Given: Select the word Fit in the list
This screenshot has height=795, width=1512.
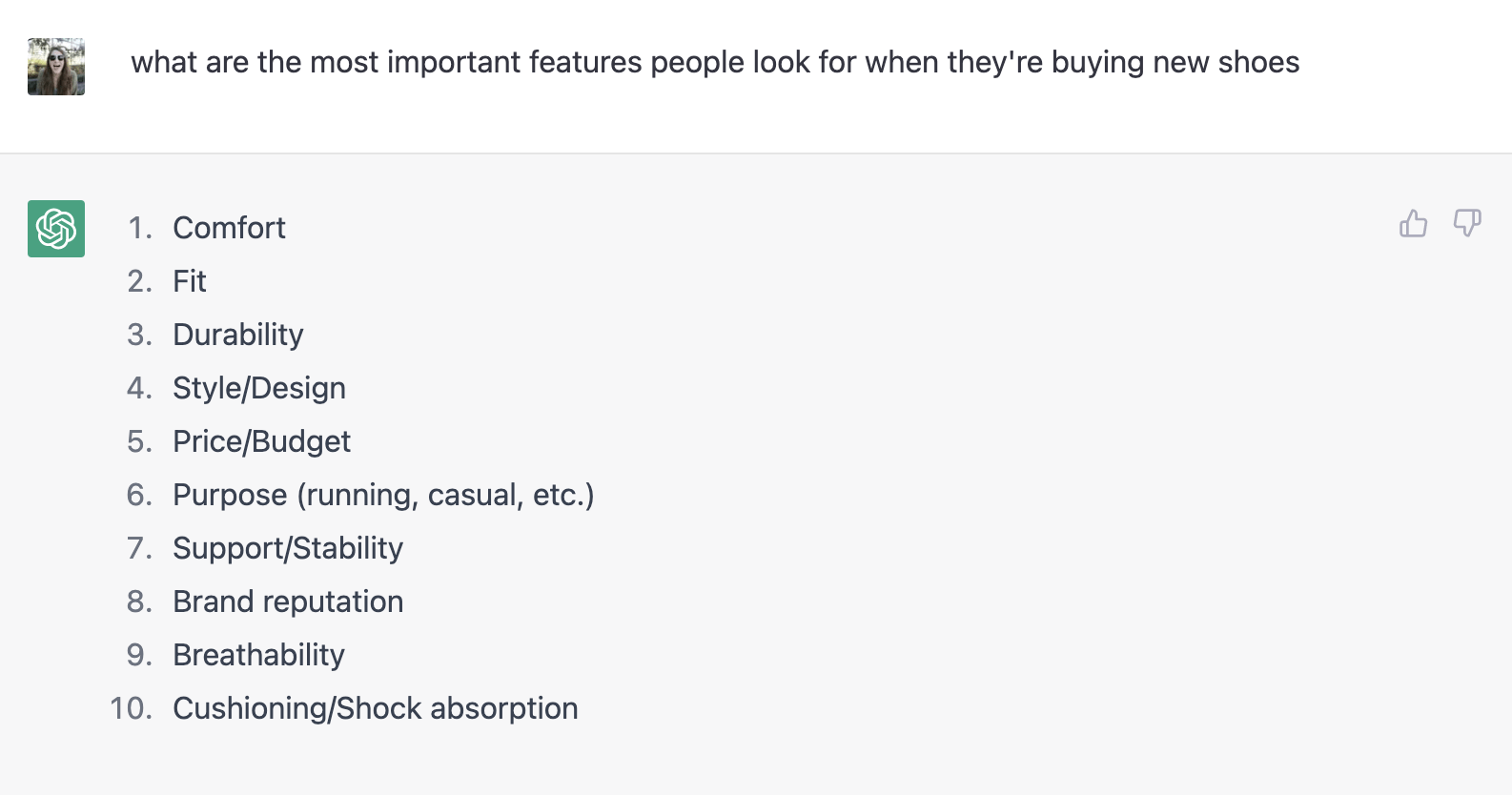Looking at the screenshot, I should pos(189,280).
